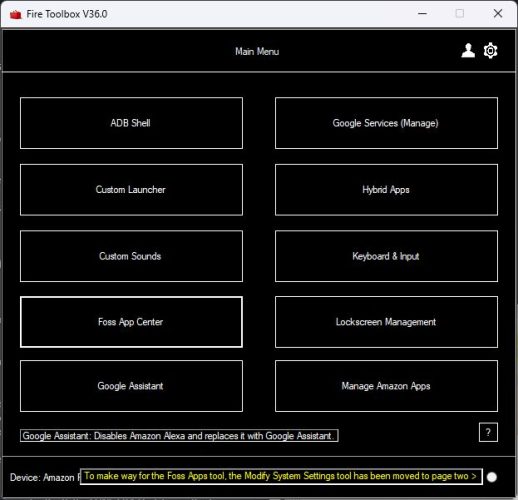Open Manage Amazon Apps
The width and height of the screenshot is (518, 500).
[x=386, y=386]
